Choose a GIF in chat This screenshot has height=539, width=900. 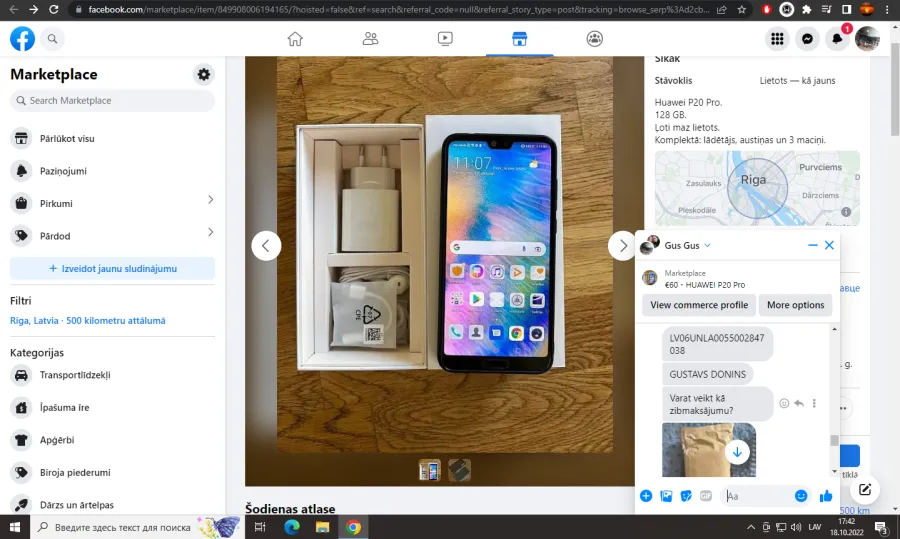[705, 496]
